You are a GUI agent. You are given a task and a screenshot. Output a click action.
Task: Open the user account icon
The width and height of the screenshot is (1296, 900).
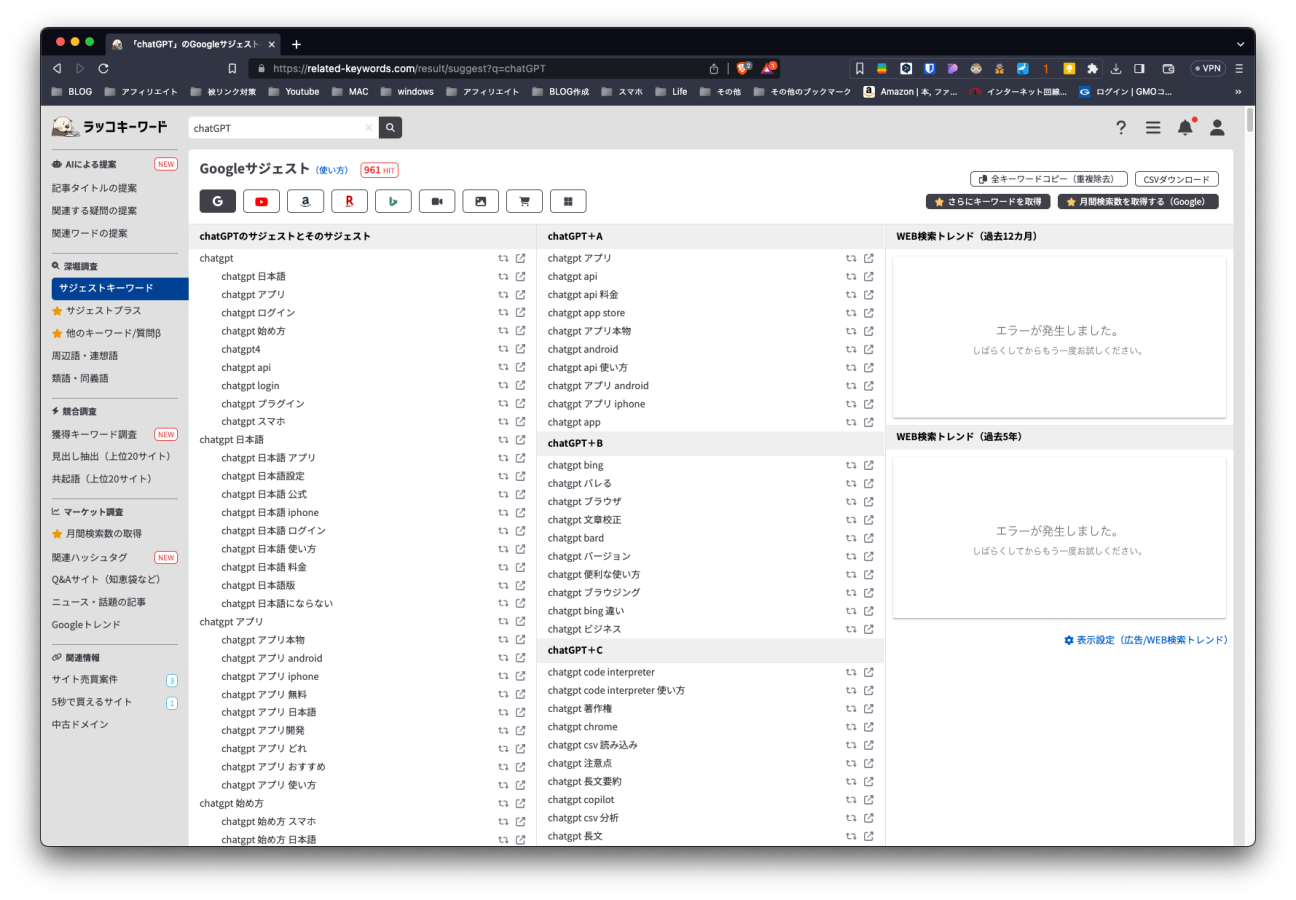[x=1217, y=128]
